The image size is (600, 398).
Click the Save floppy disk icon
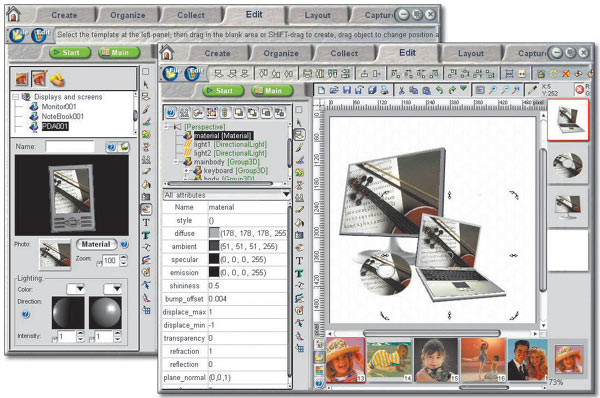tap(347, 90)
